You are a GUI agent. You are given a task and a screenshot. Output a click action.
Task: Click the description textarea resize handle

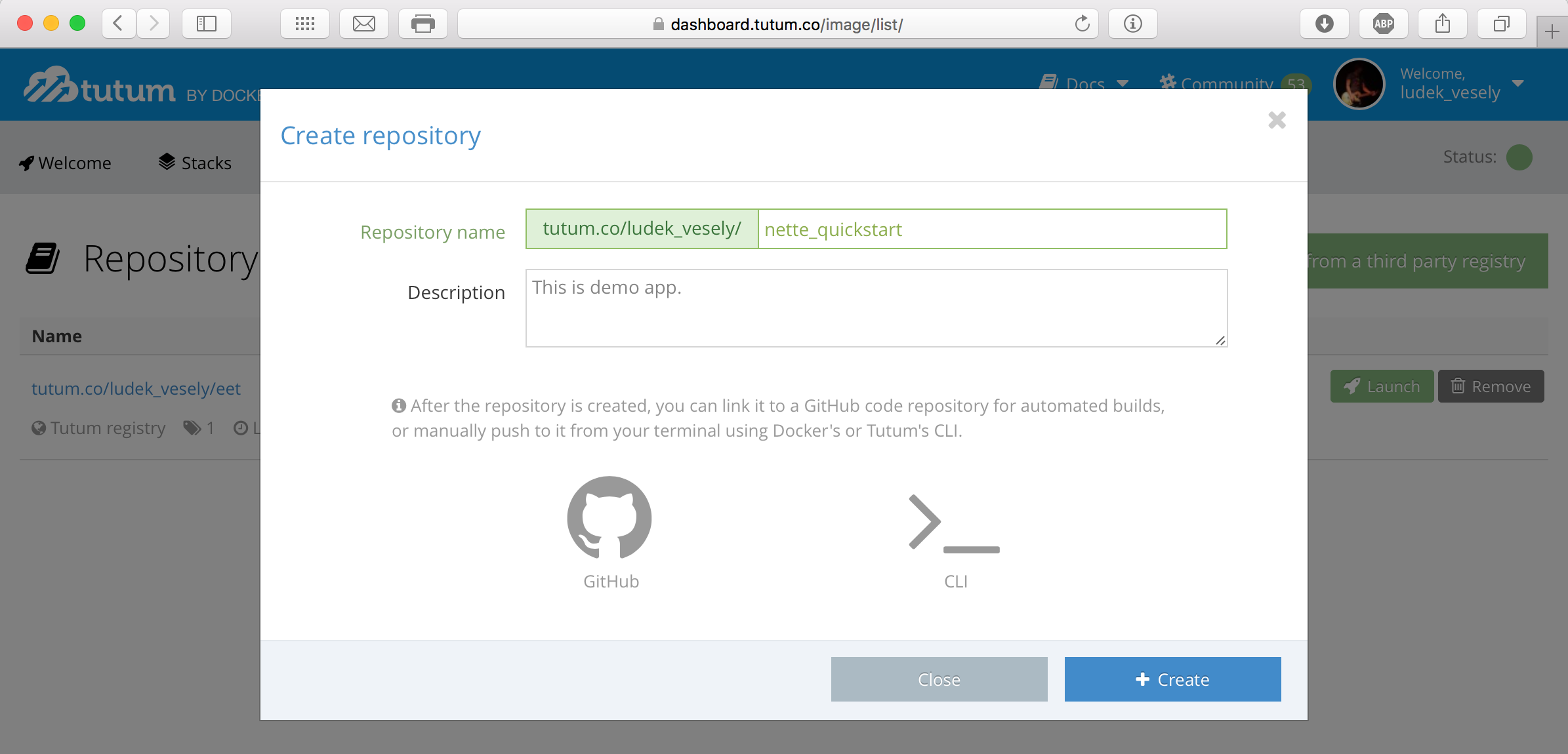pyautogui.click(x=1220, y=340)
